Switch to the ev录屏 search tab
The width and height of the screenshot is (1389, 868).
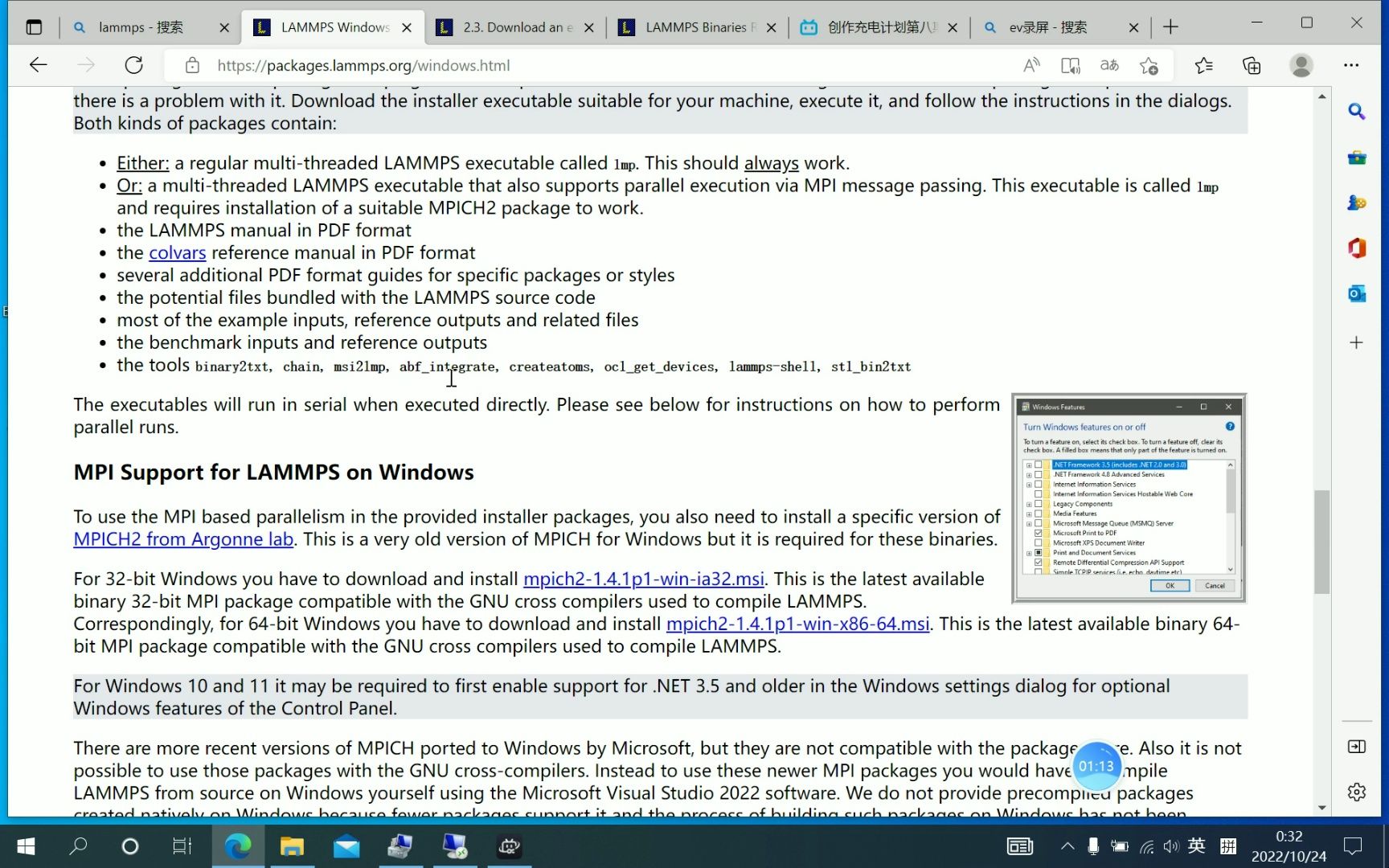1045,27
